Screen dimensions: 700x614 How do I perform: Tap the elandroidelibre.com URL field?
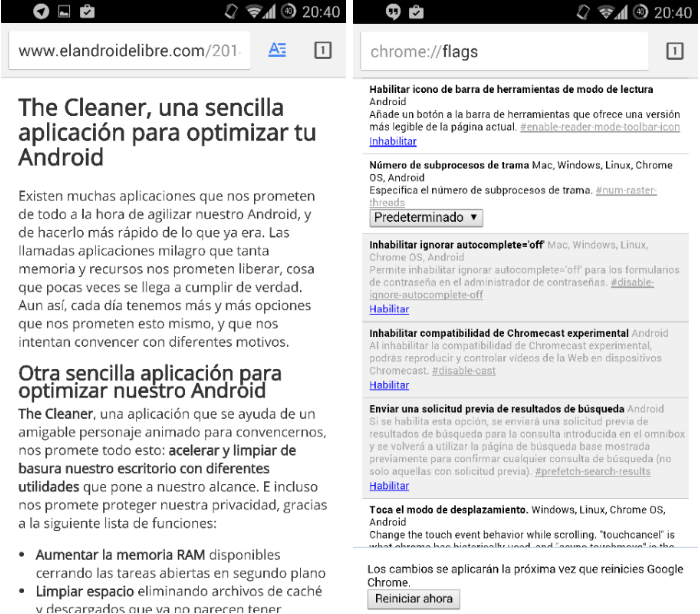[x=130, y=51]
